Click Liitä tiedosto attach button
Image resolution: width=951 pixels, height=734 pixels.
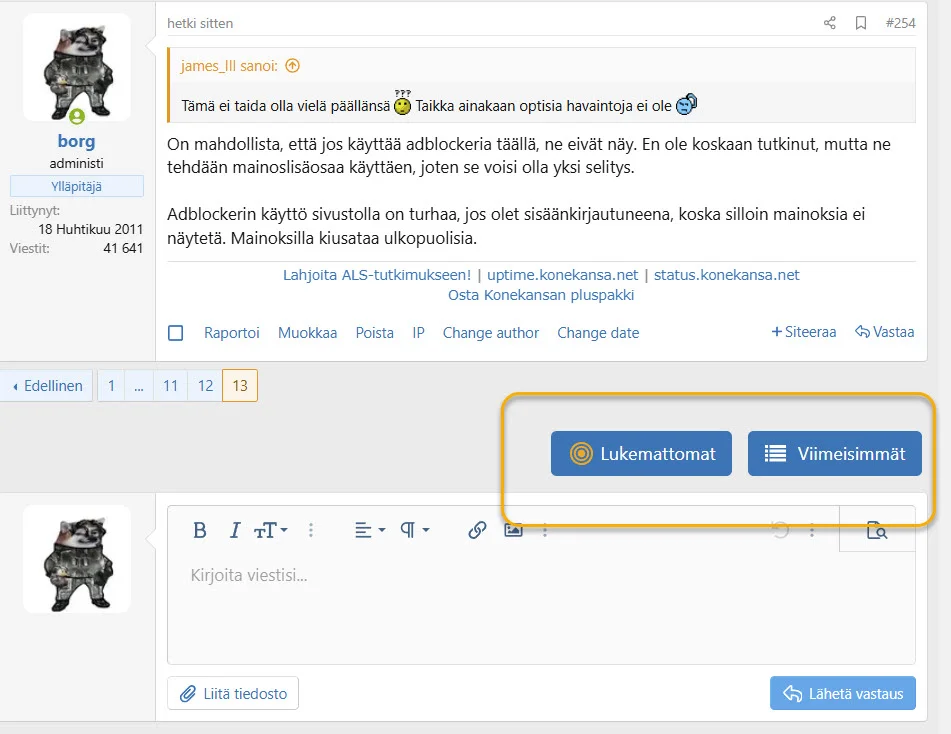[233, 693]
